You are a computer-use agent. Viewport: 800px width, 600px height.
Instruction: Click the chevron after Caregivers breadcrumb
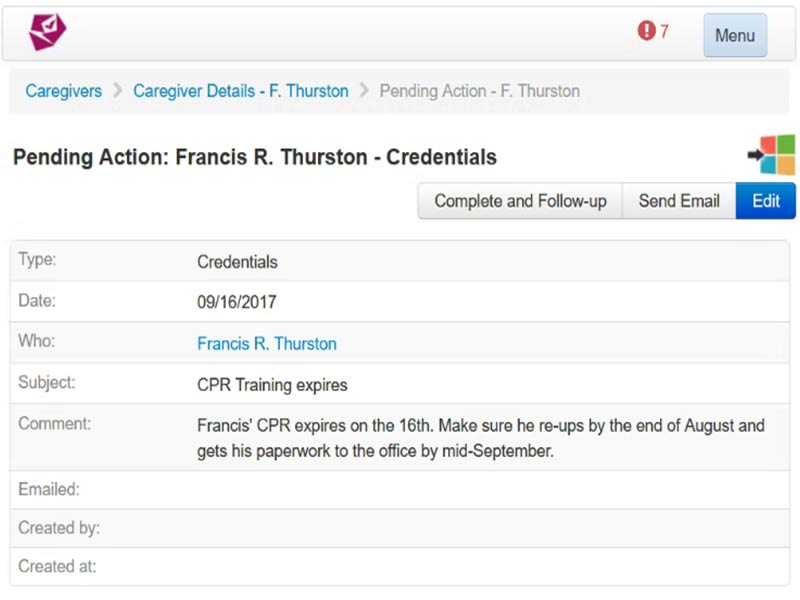tap(117, 91)
